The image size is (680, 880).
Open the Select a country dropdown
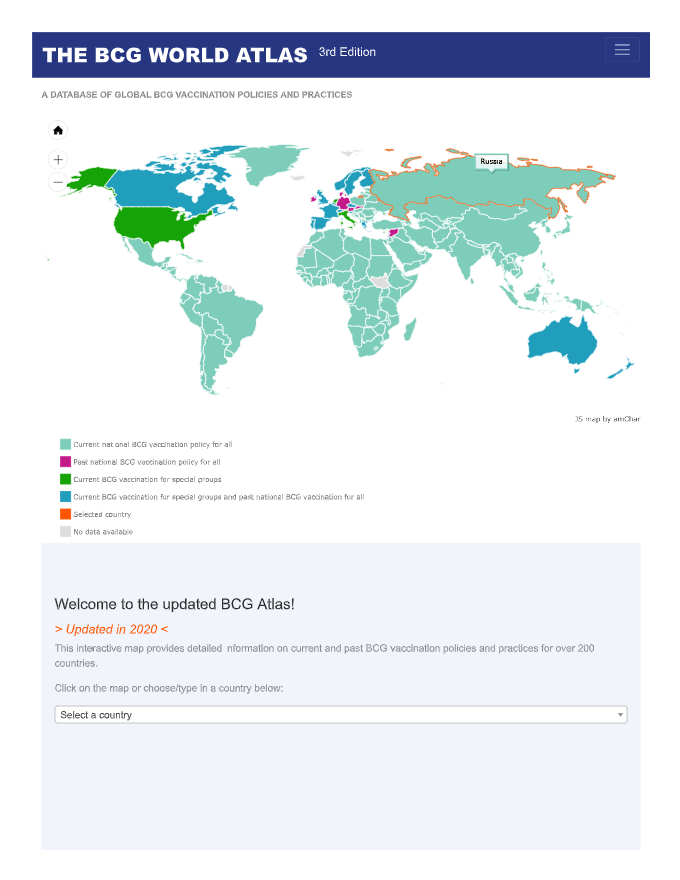[x=341, y=714]
